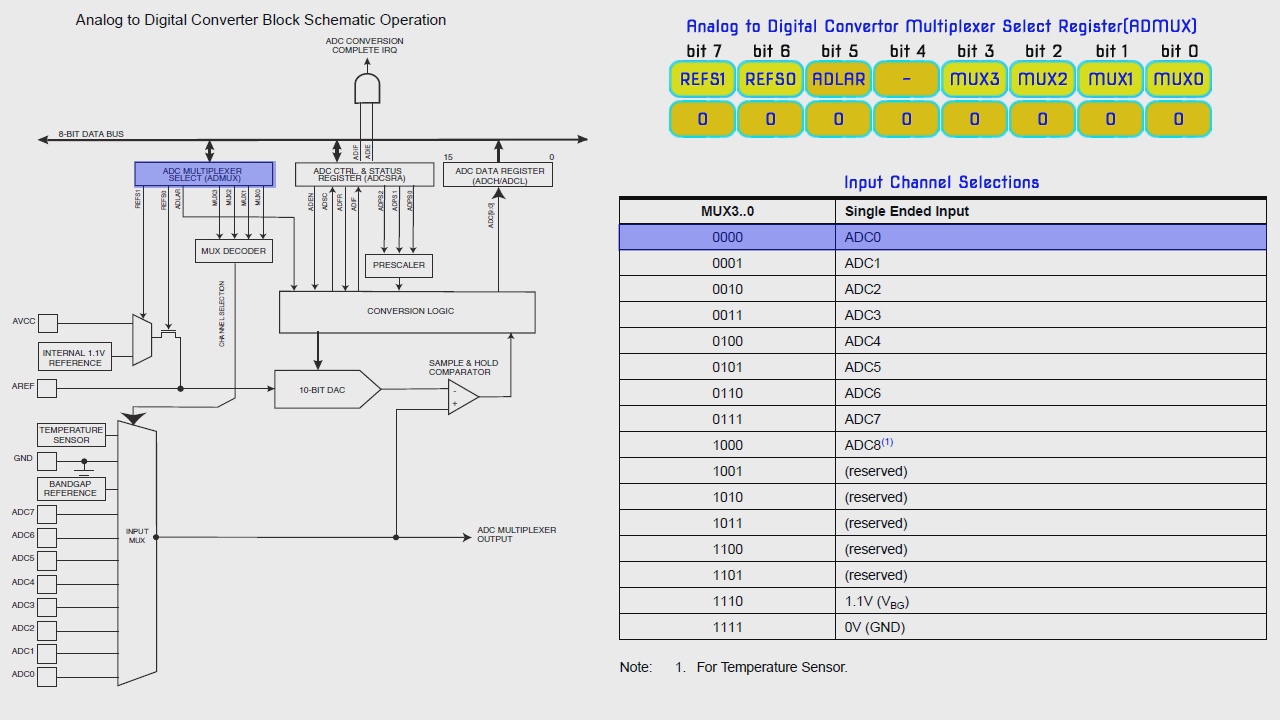Click the 0 value below REFS1
The height and width of the screenshot is (720, 1280).
702,119
